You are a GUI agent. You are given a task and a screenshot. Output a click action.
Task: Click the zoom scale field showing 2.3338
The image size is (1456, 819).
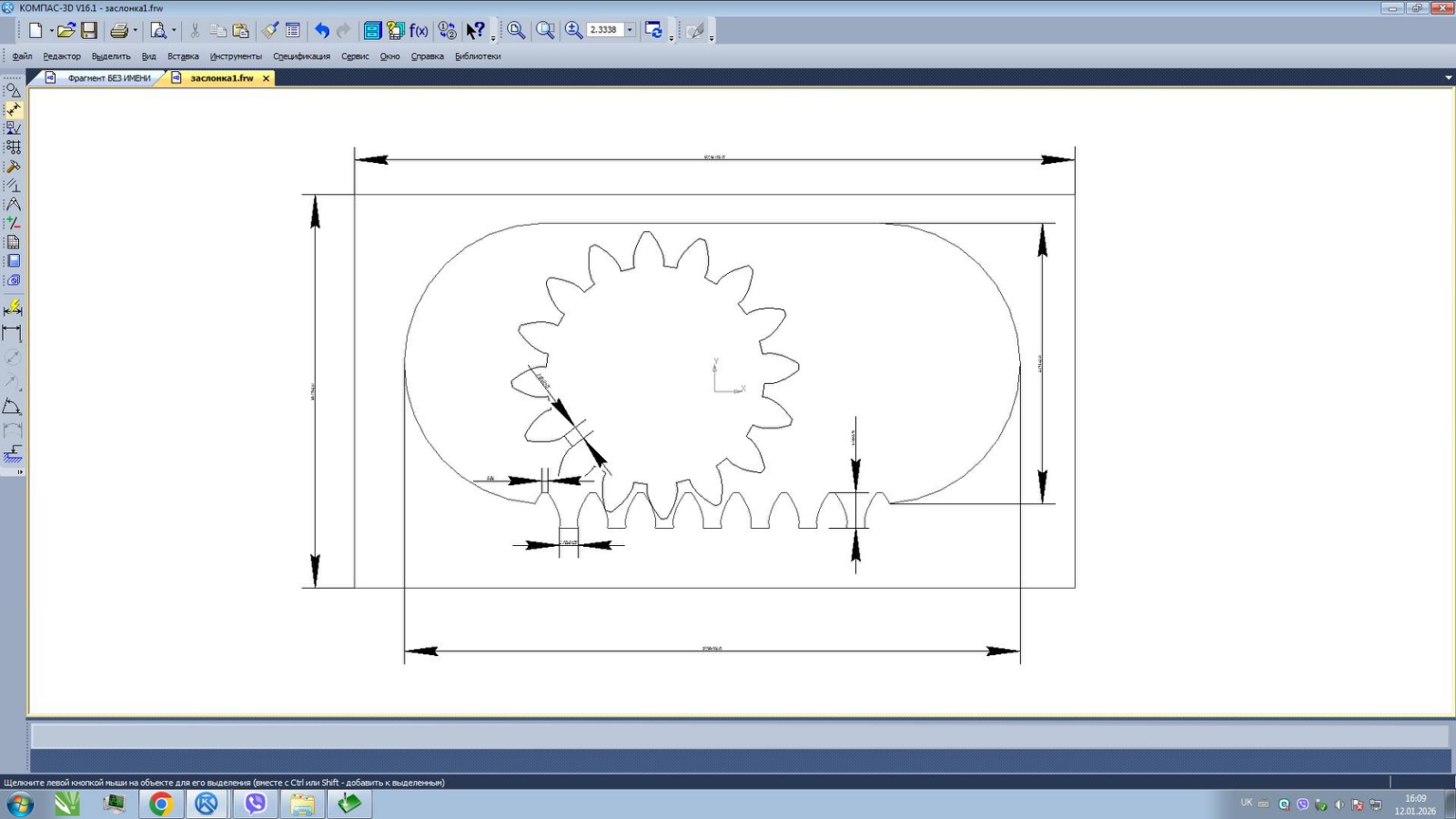click(604, 30)
